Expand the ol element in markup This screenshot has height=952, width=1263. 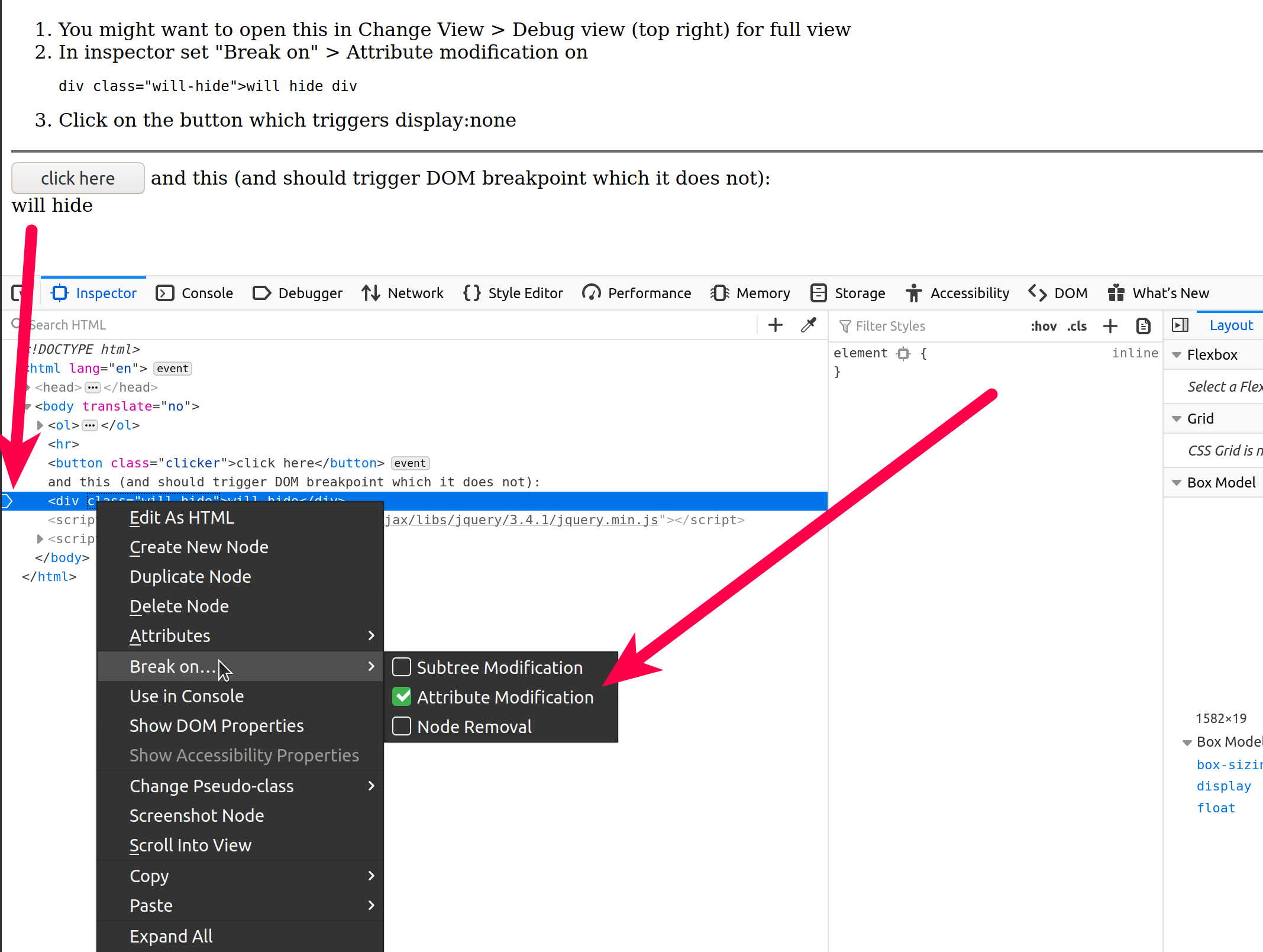pos(40,425)
